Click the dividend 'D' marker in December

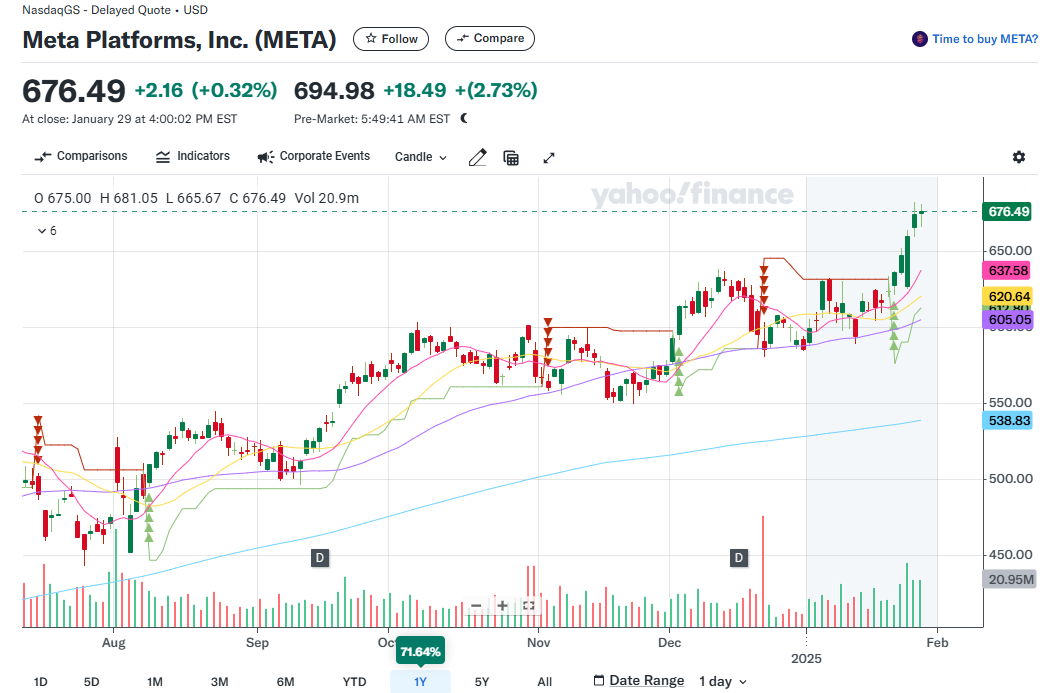pyautogui.click(x=738, y=558)
